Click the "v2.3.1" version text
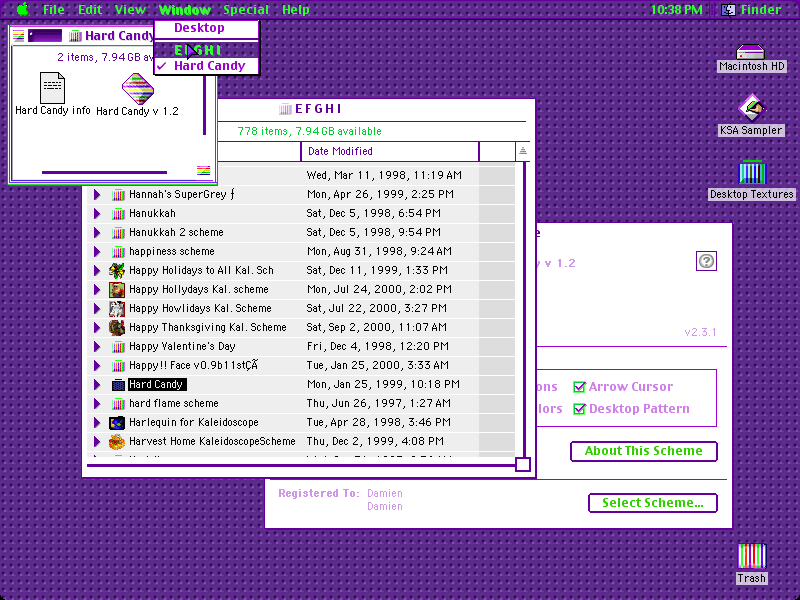 701,333
